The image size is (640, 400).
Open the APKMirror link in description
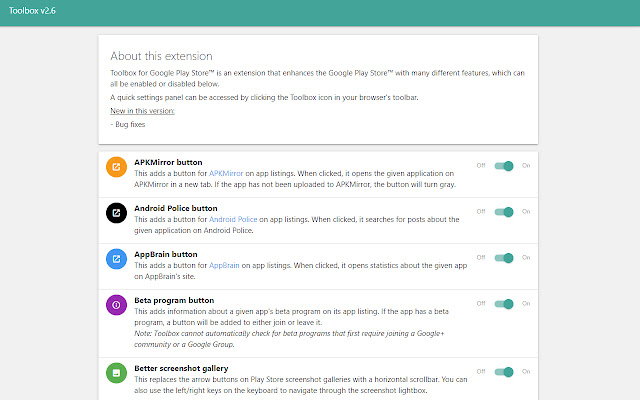229,173
